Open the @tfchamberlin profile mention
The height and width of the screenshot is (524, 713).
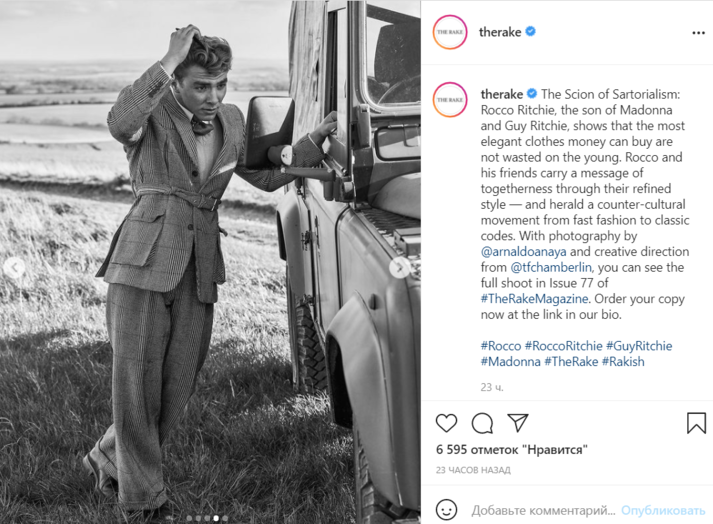(x=554, y=268)
